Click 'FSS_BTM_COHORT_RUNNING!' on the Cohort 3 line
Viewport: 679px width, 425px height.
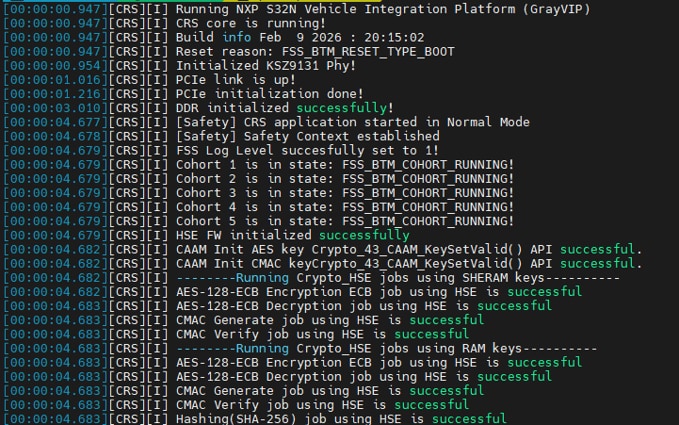(428, 193)
